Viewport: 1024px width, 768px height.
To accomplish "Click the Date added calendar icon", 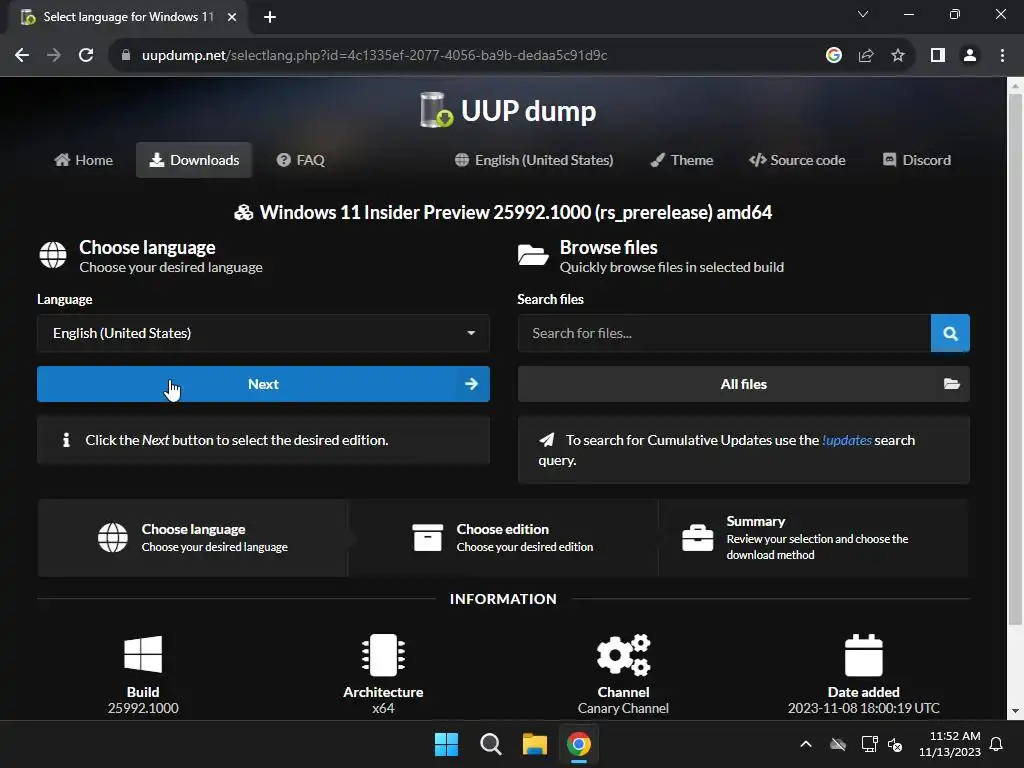I will pyautogui.click(x=863, y=655).
